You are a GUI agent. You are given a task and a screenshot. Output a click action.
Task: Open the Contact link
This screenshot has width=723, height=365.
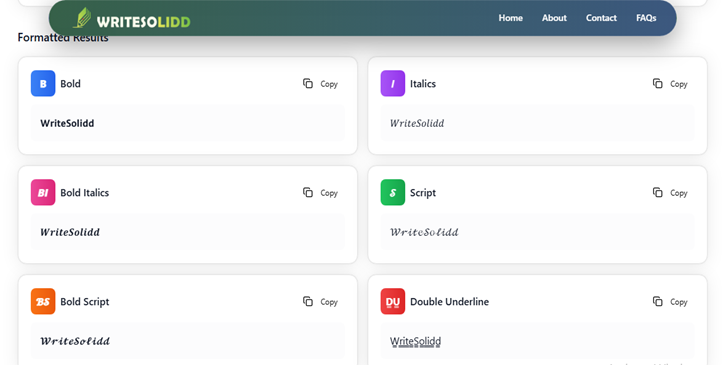601,18
